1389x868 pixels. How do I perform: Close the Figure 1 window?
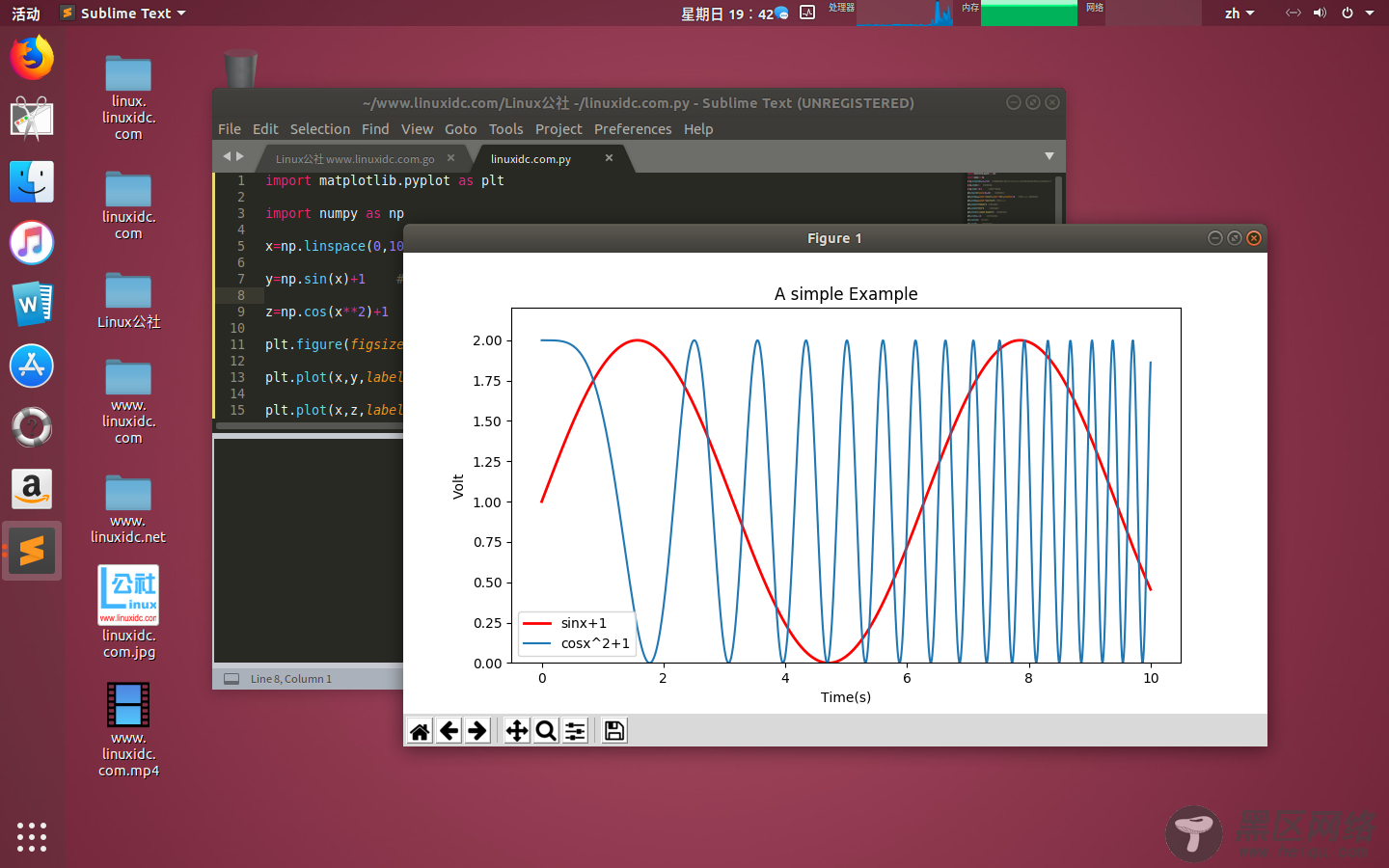point(1254,238)
